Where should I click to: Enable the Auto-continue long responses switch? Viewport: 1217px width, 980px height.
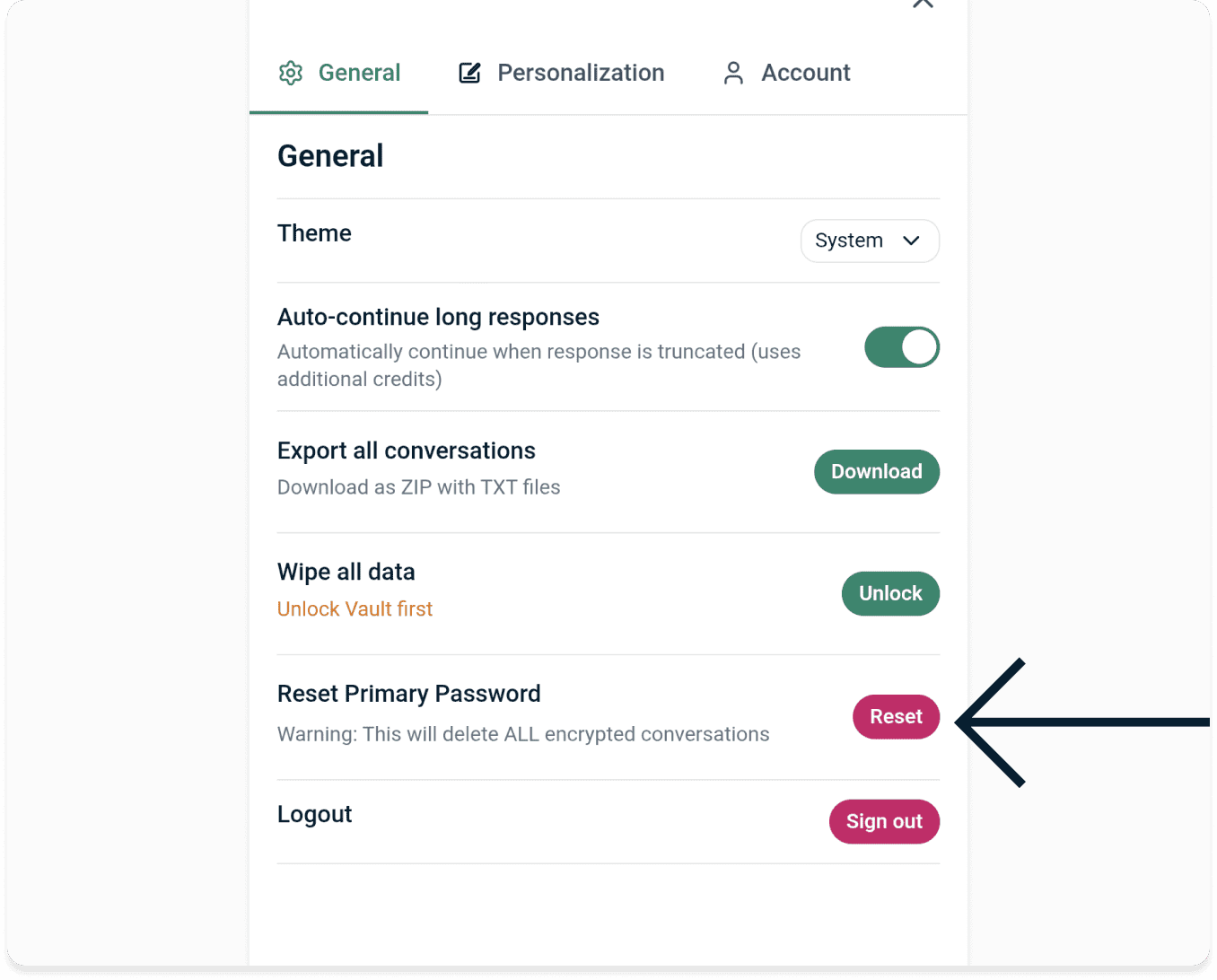[902, 347]
